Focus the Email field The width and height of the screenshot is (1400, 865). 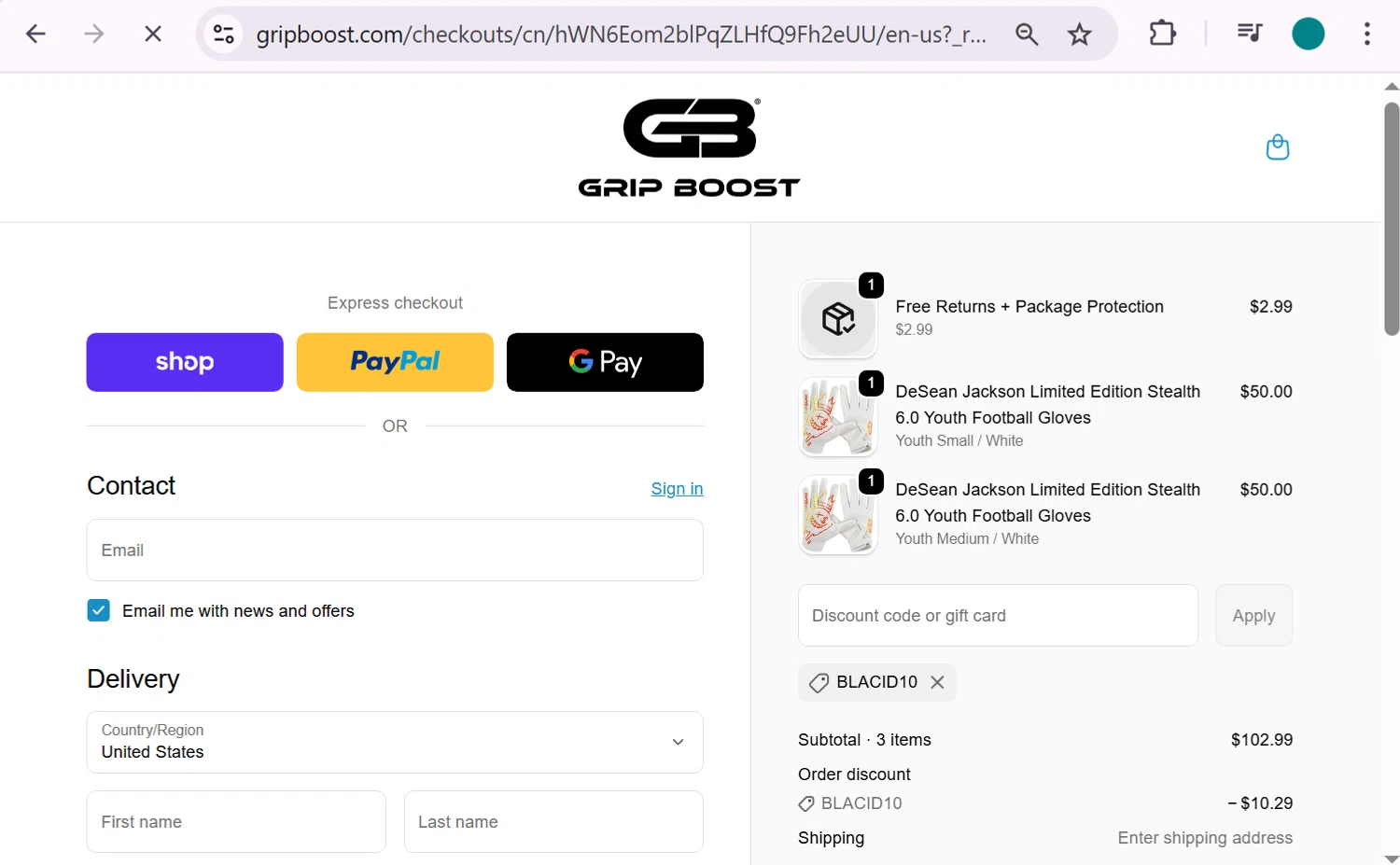395,551
